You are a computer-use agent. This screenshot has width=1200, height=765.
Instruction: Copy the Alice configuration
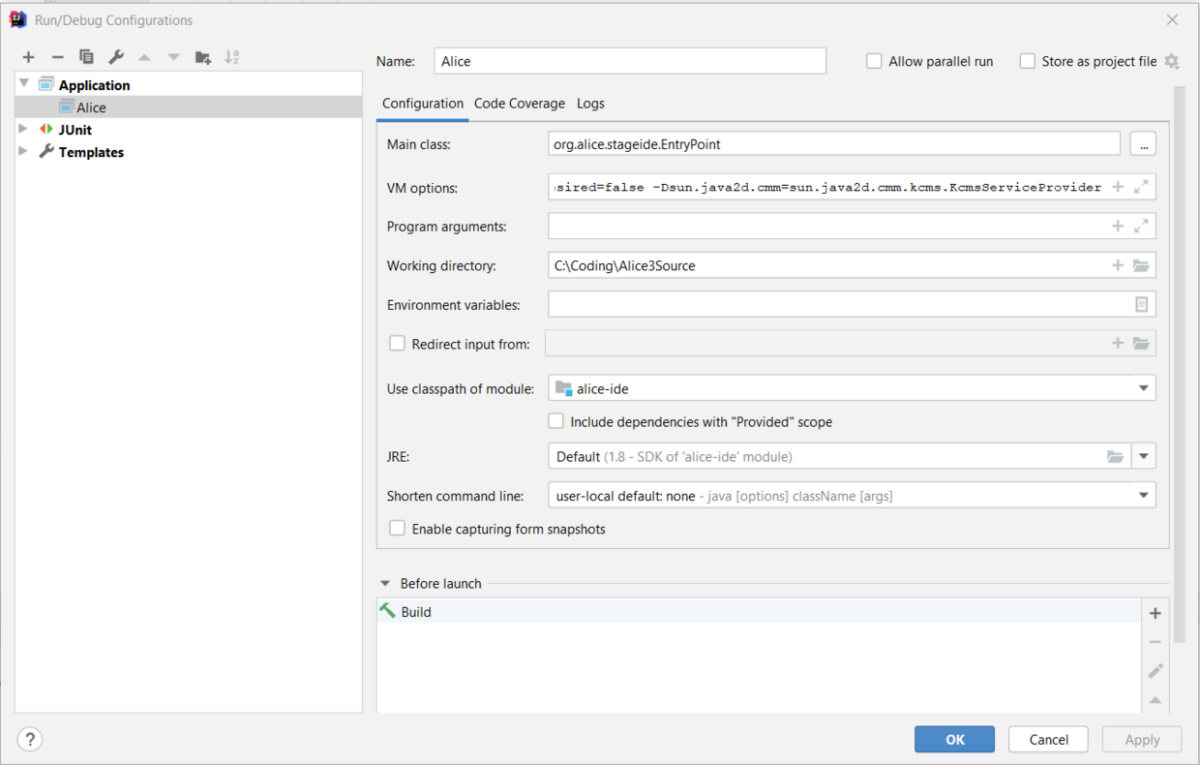point(86,57)
